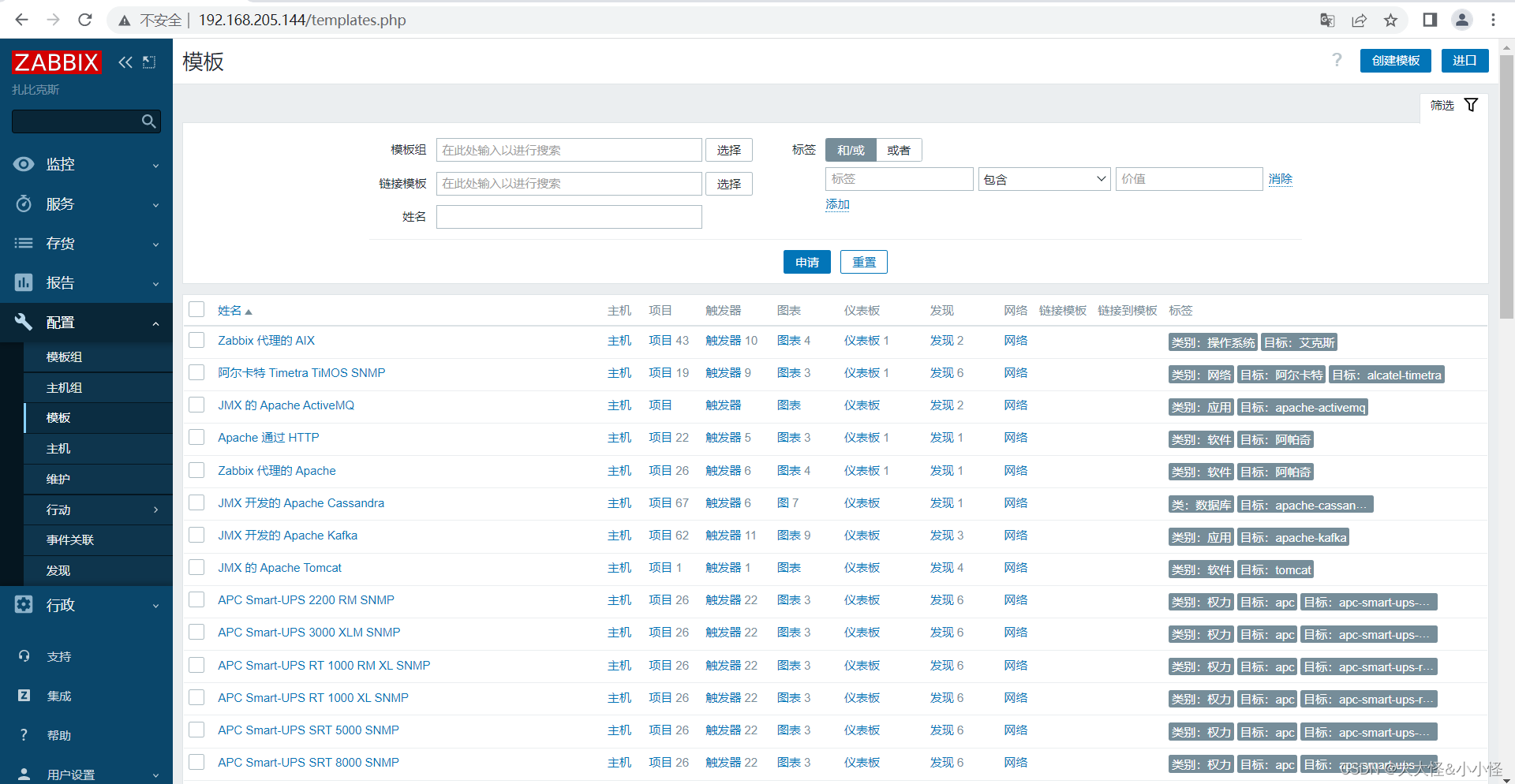Expand the 服务 menu chevron
The height and width of the screenshot is (784, 1515).
[155, 205]
